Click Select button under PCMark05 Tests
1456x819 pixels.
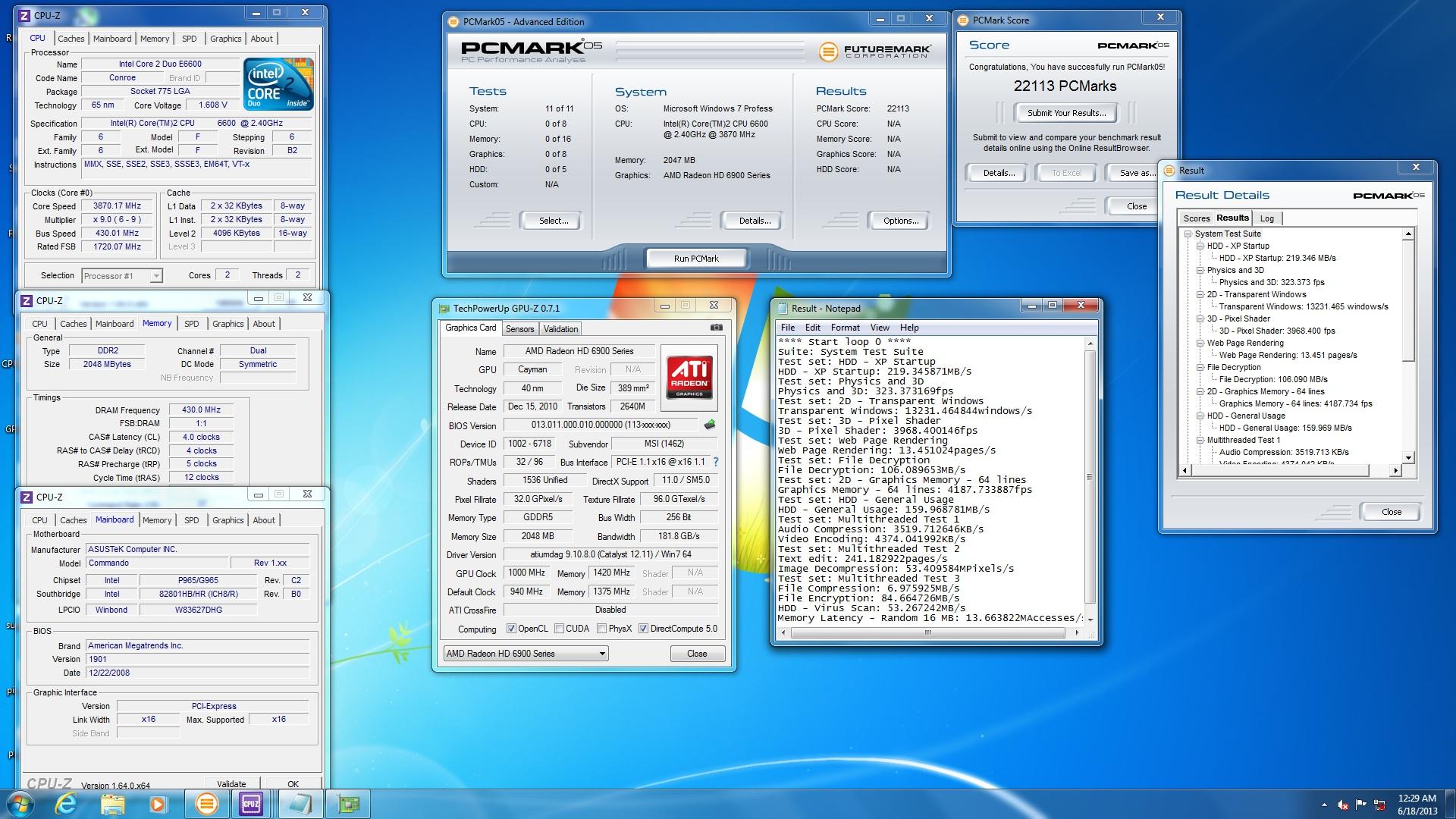point(553,221)
